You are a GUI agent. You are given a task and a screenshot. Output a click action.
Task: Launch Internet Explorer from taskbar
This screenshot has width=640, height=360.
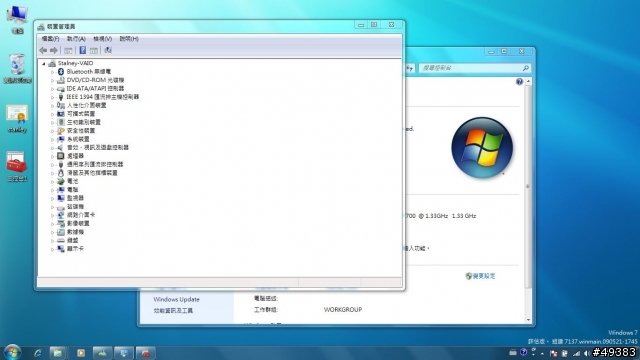(x=38, y=353)
